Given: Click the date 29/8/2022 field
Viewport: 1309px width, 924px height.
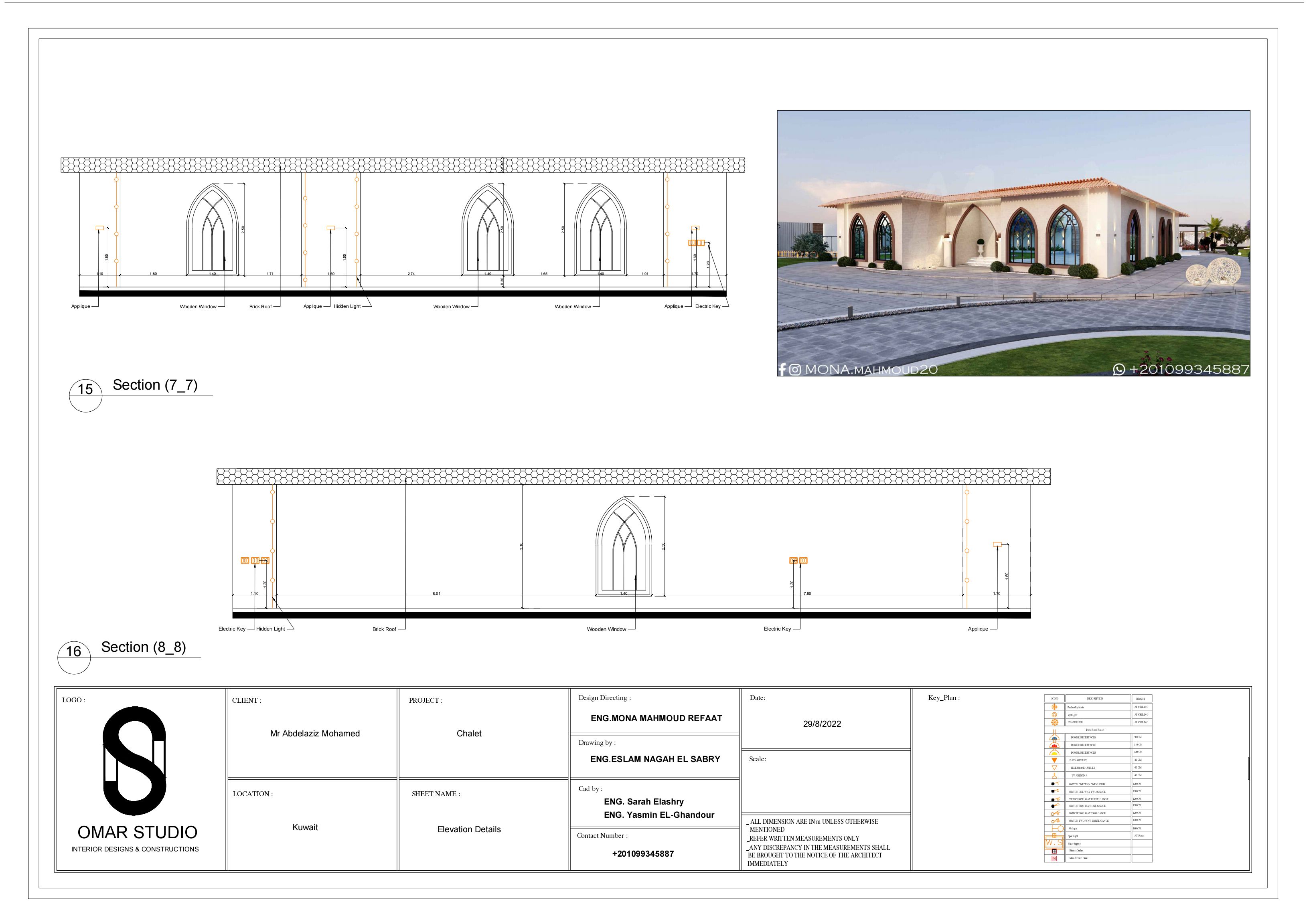Looking at the screenshot, I should click(x=822, y=724).
